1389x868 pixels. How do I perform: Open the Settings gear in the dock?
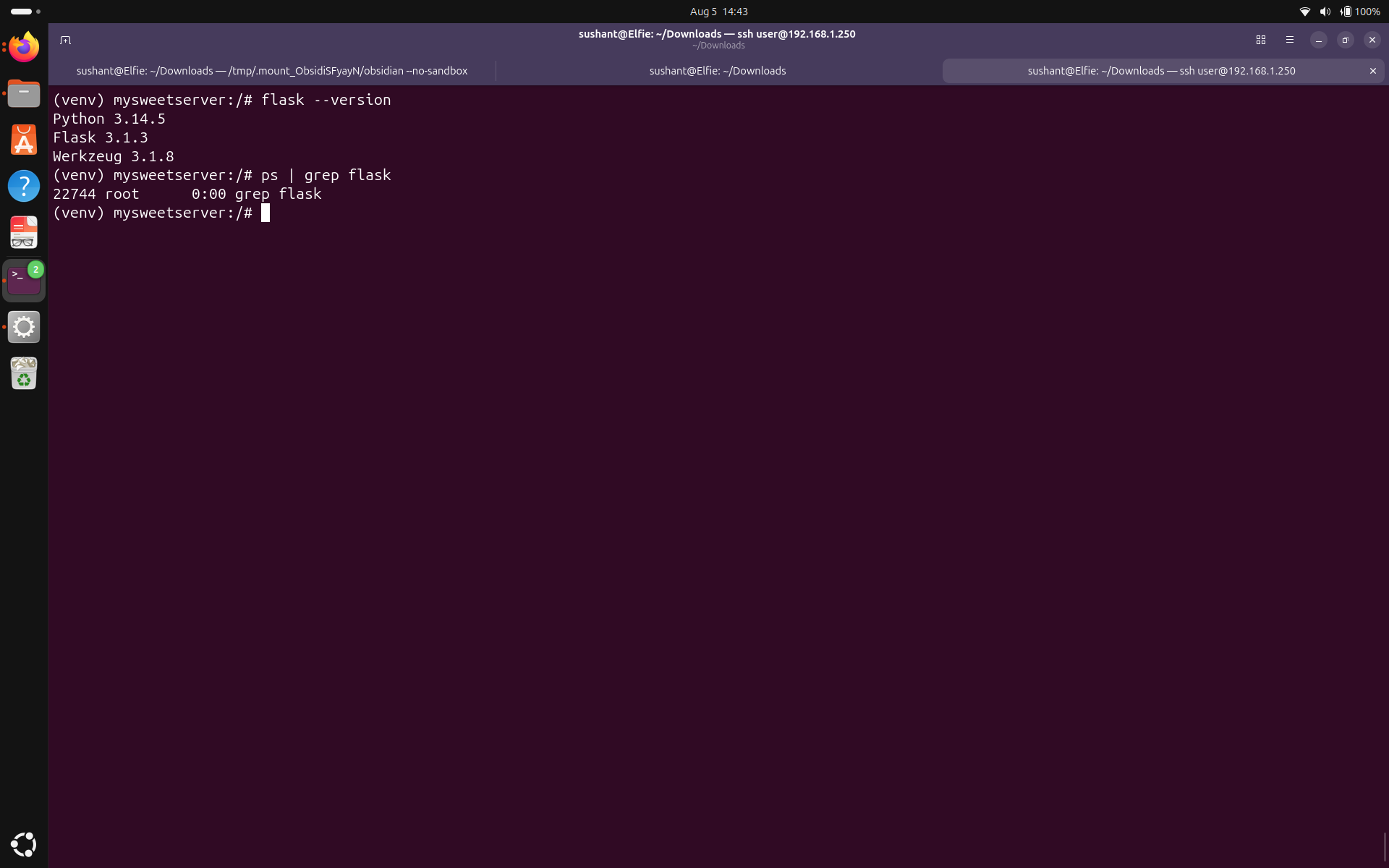24,327
